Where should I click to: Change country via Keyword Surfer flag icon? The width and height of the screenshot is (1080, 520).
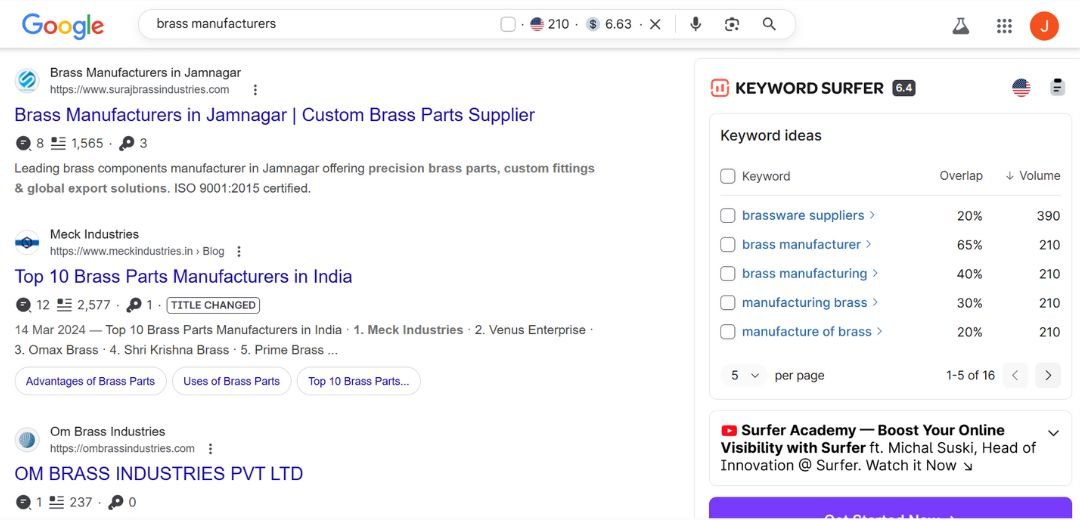coord(1021,87)
